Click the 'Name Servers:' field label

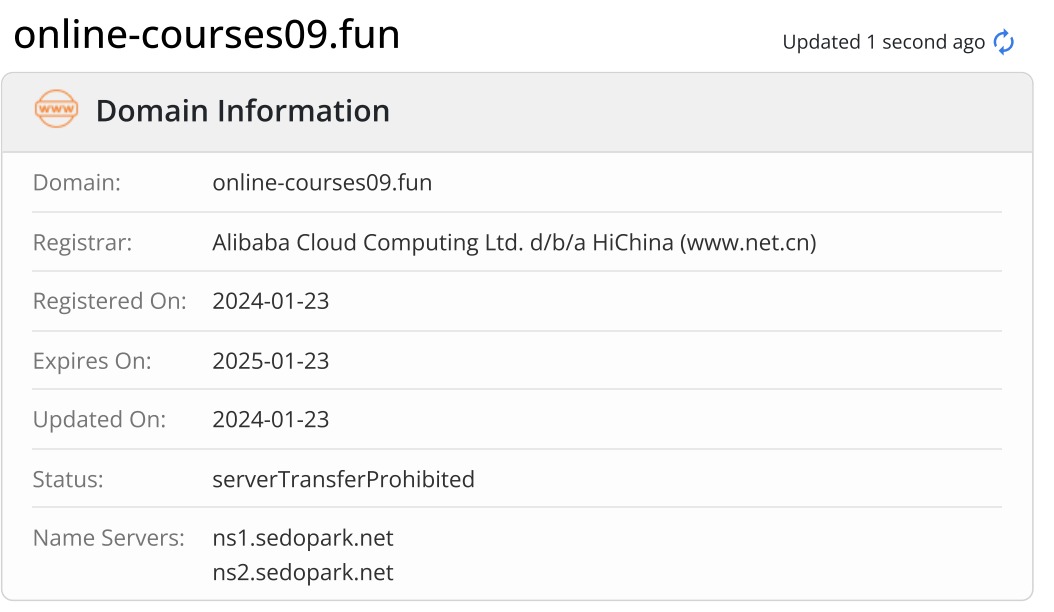point(109,538)
